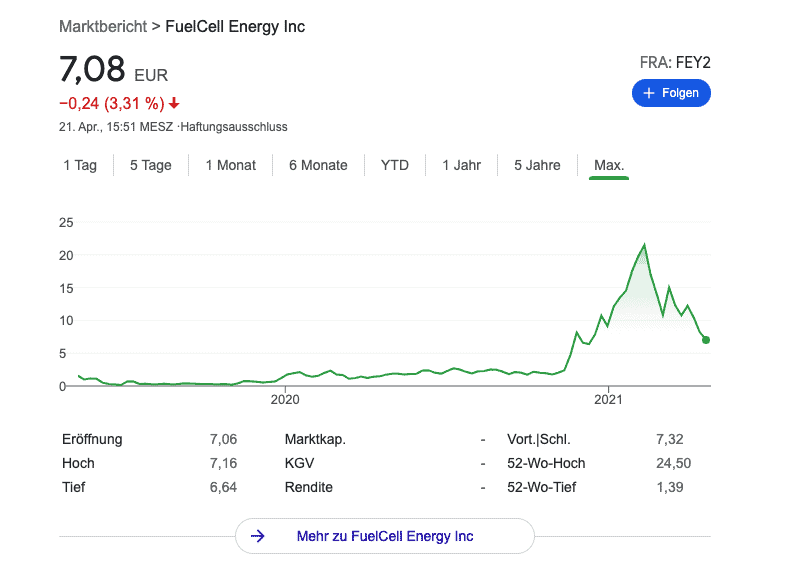
Task: Select the 5 Jahre tab
Action: [537, 165]
